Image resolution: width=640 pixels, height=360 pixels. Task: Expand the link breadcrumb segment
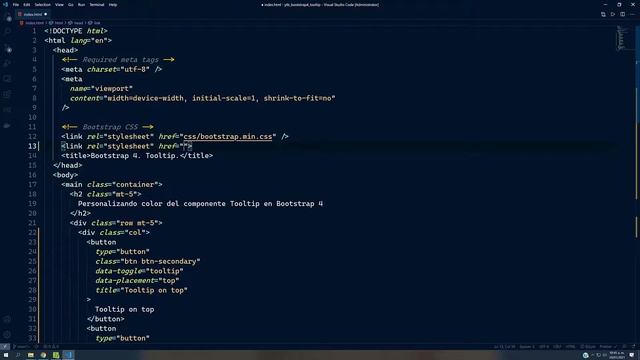pos(95,23)
